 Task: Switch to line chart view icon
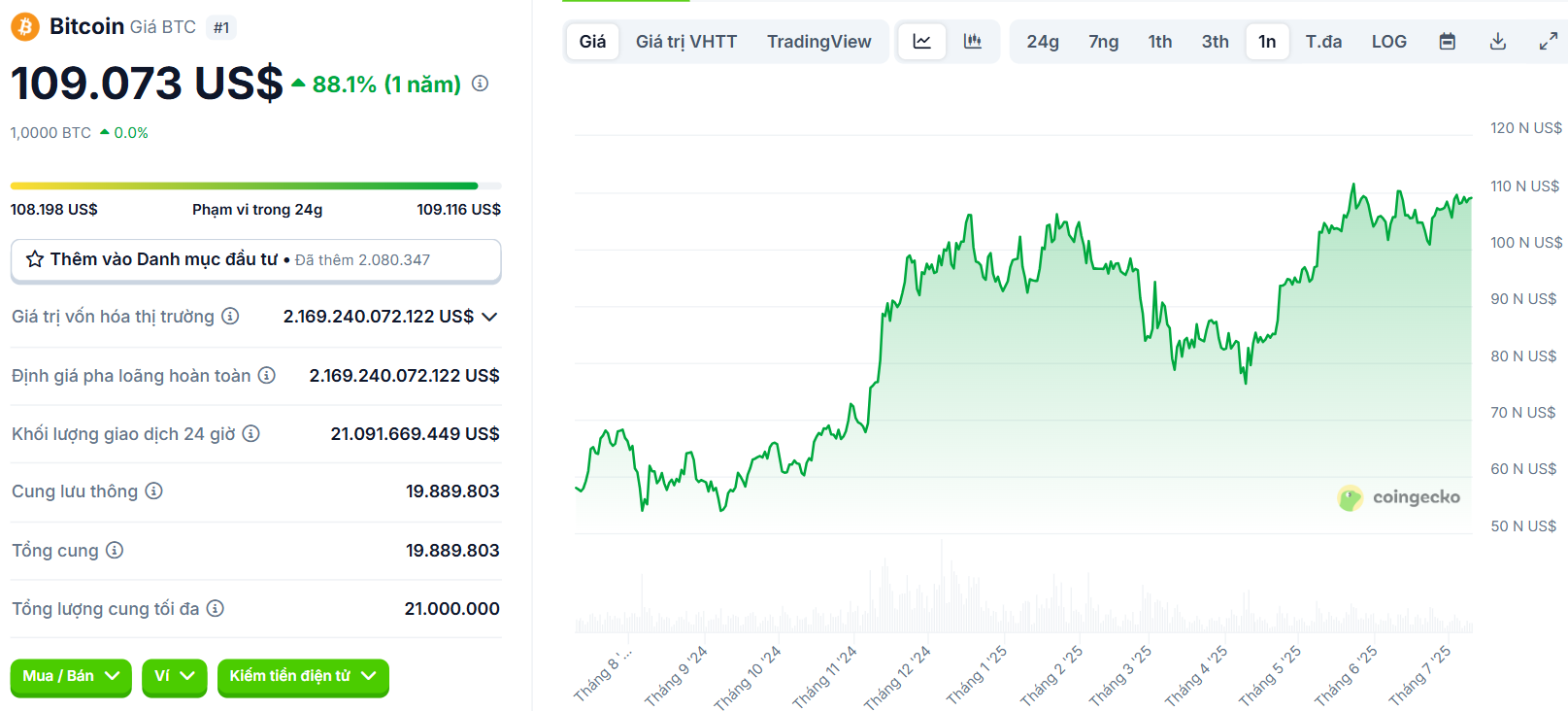(x=922, y=42)
